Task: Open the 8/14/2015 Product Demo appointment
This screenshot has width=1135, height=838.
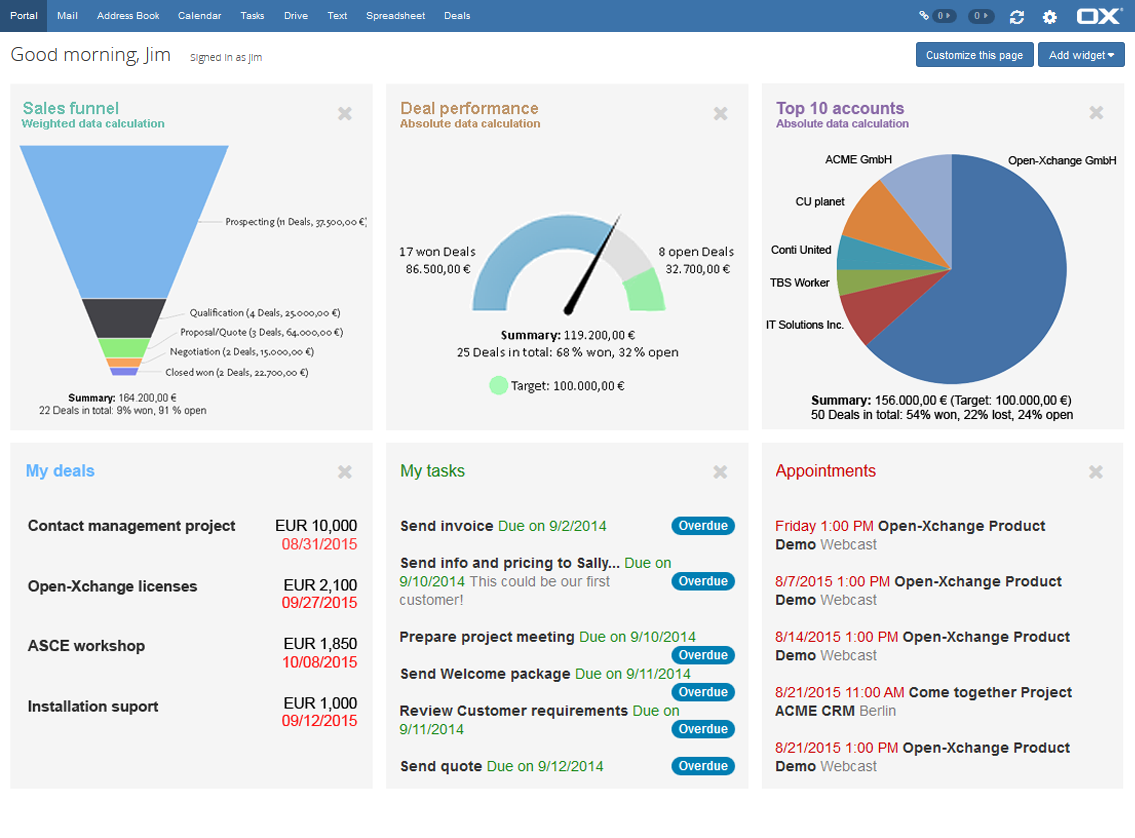Action: pyautogui.click(x=922, y=646)
